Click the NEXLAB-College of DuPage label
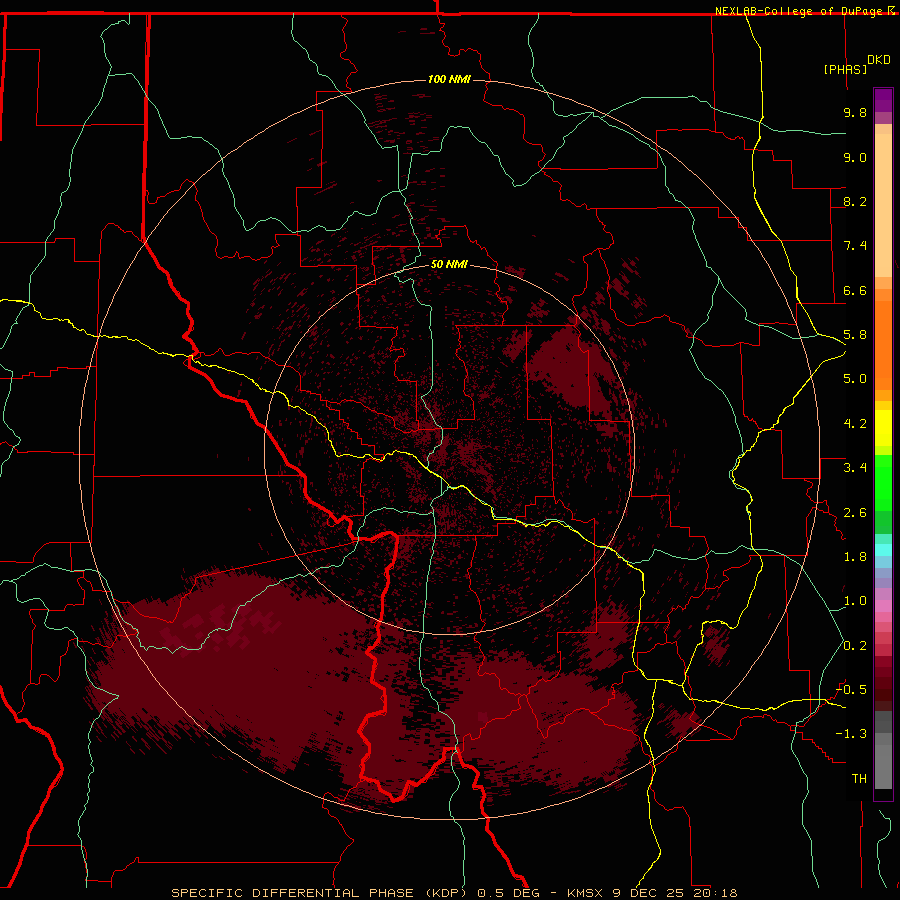 pyautogui.click(x=801, y=11)
